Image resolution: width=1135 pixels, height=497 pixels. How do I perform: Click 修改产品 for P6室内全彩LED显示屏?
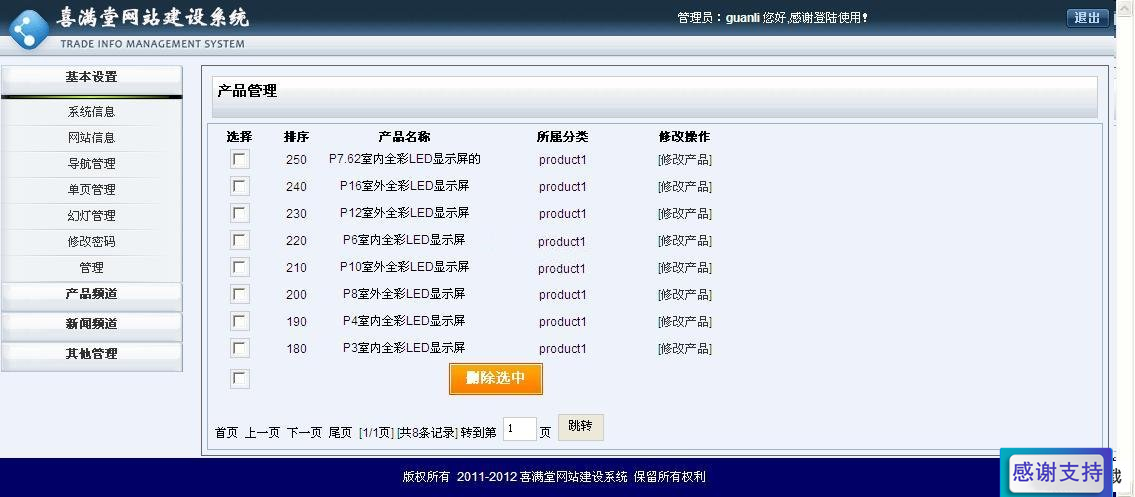tap(685, 241)
